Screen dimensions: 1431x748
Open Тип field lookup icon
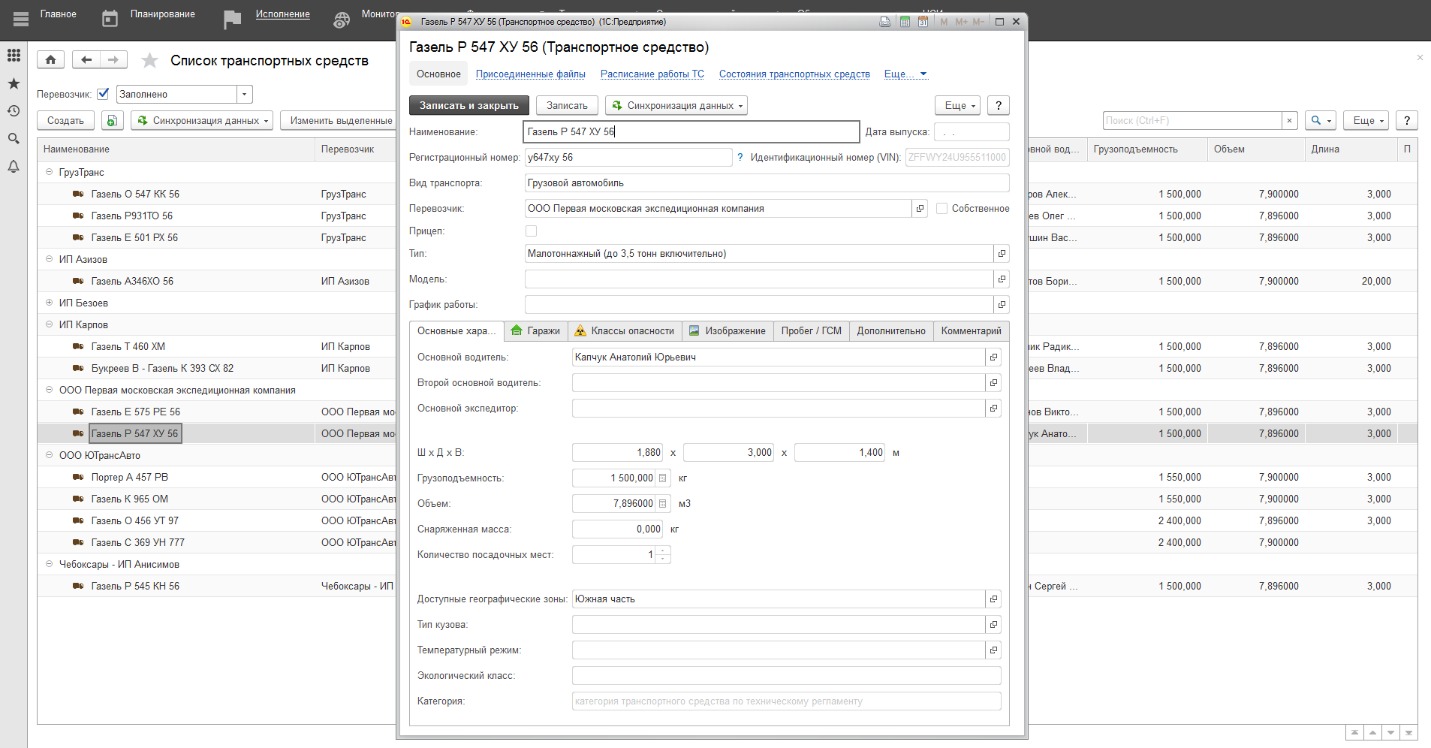1002,254
